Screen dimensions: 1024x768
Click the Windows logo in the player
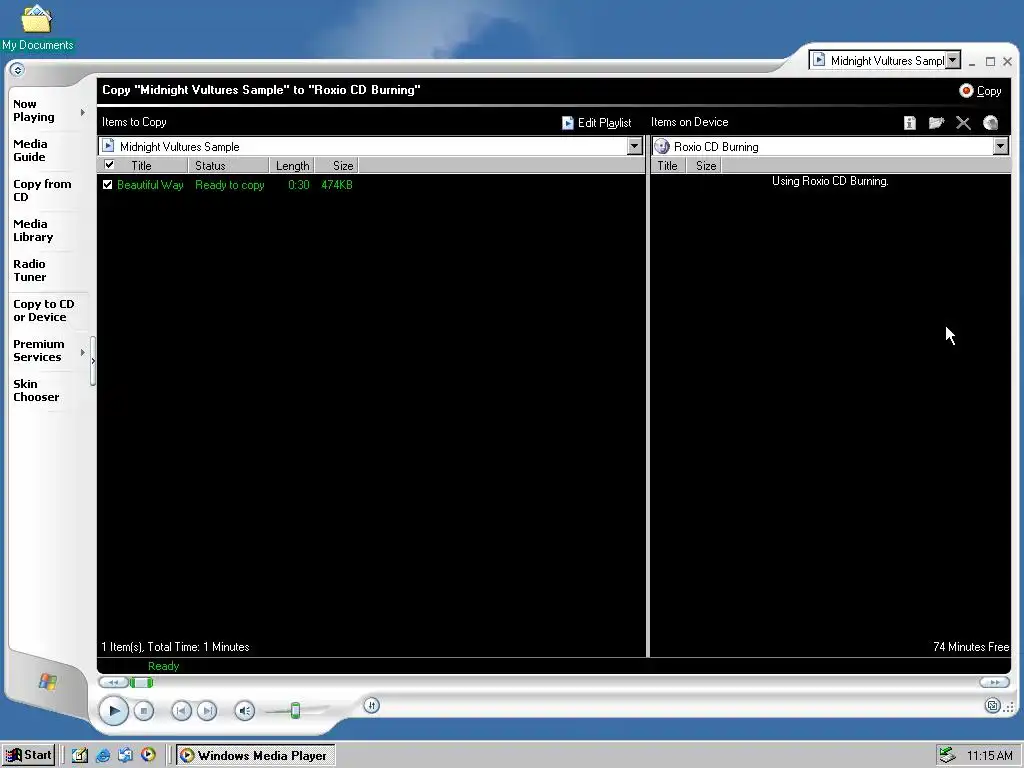[47, 682]
